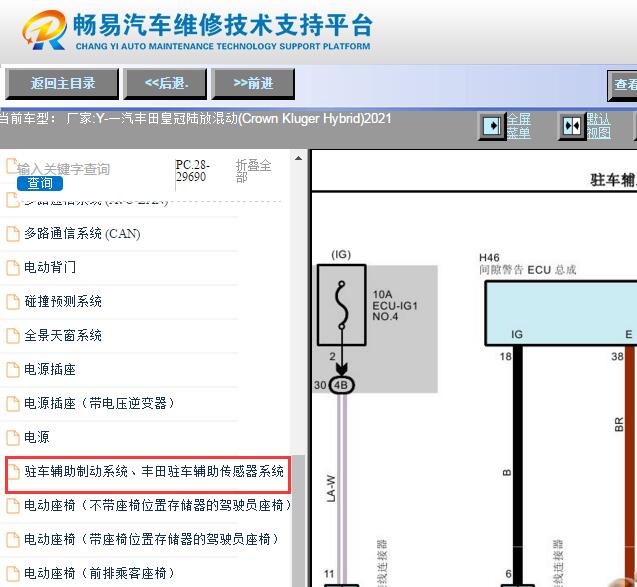Go forward with the >>前进 button
Screen dimensions: 637x587
(253, 84)
